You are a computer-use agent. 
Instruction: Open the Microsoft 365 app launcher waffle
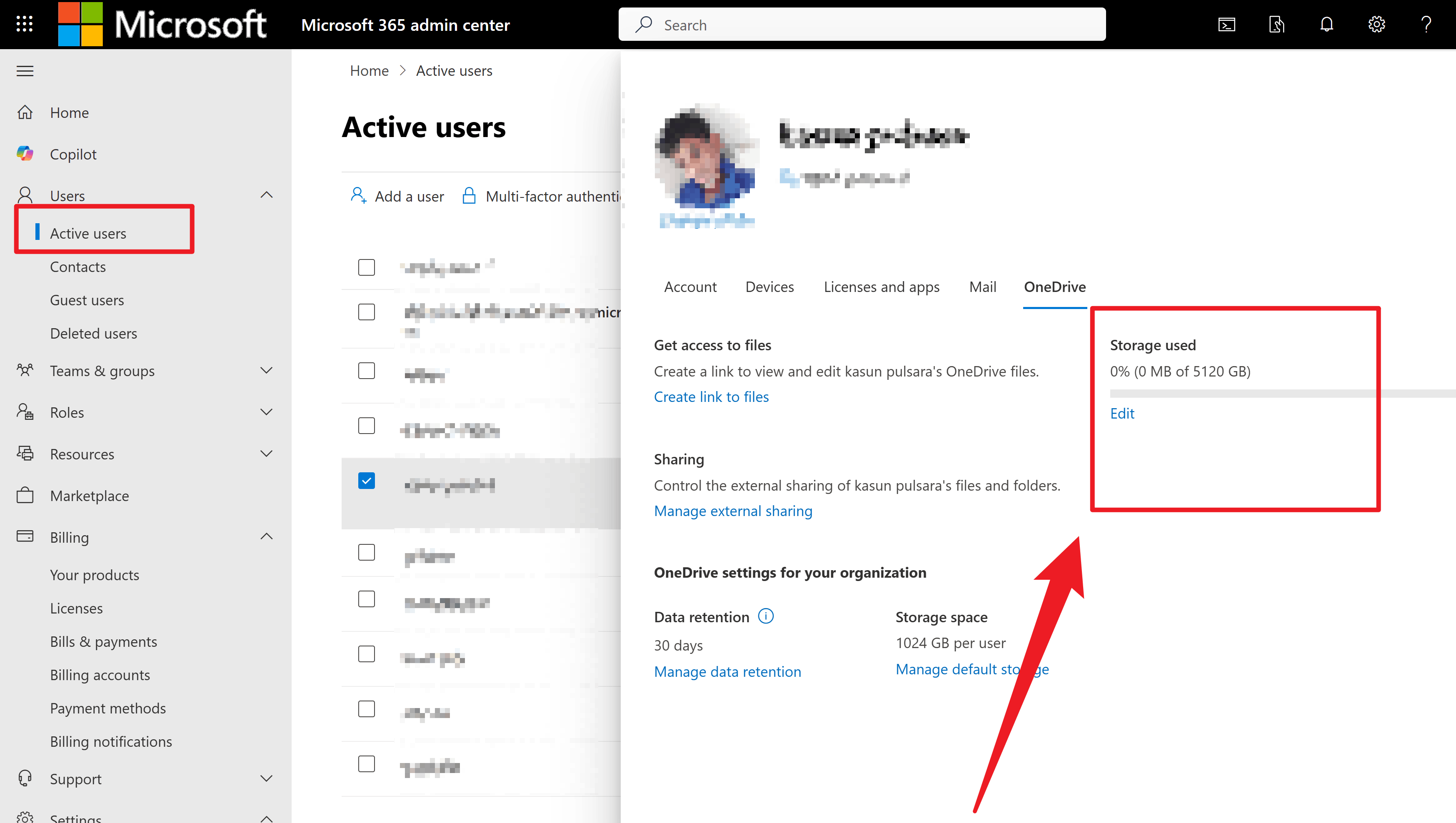pyautogui.click(x=24, y=24)
